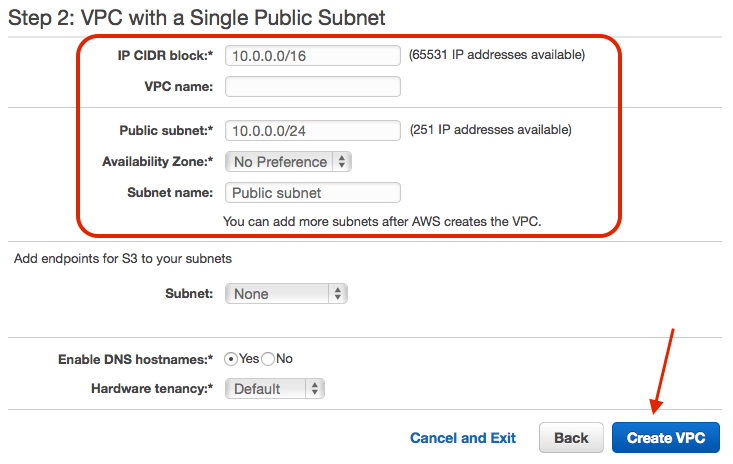The width and height of the screenshot is (733, 464).
Task: Click the Cancel and Exit link
Action: pos(463,438)
